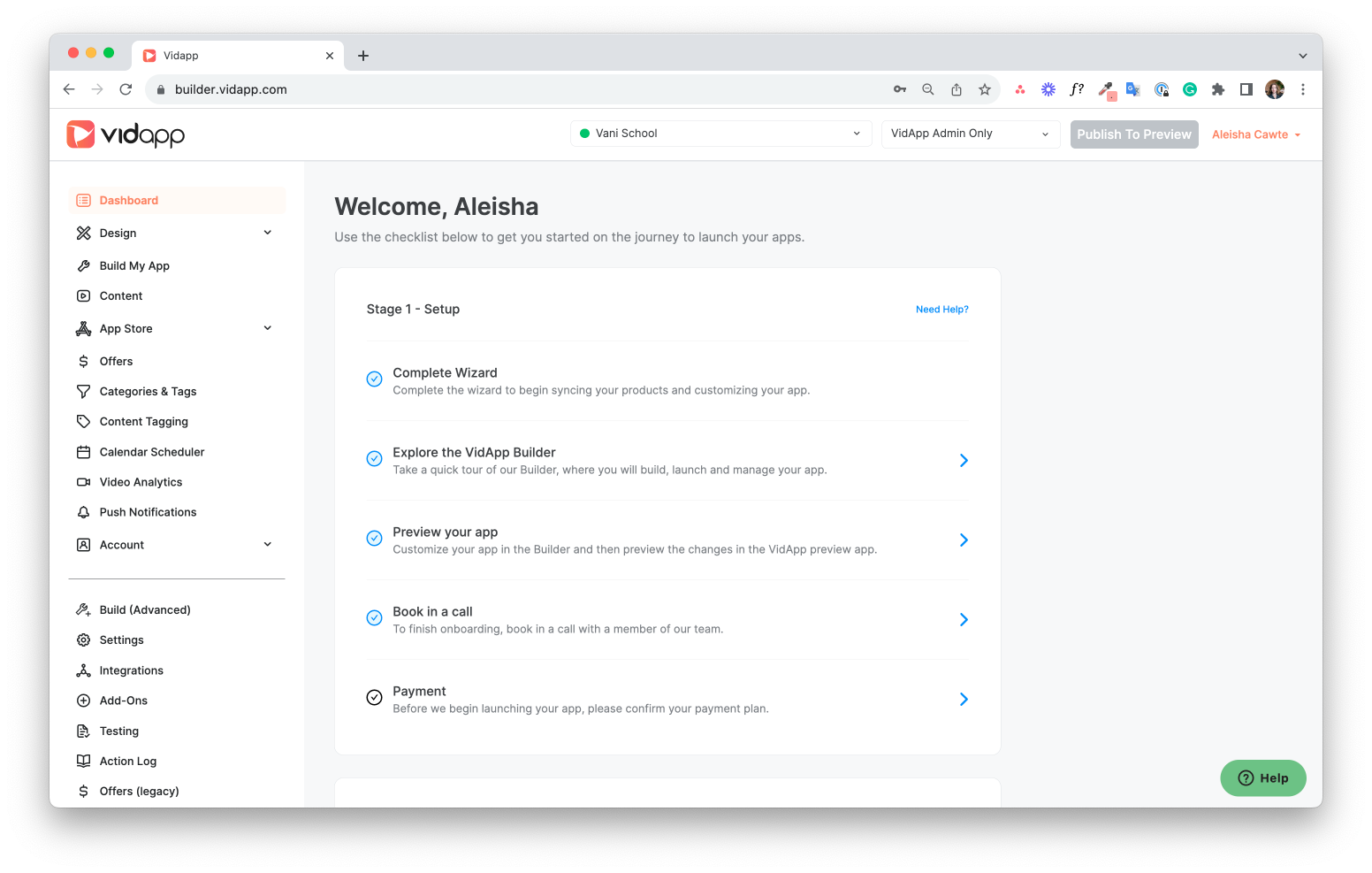Toggle the Book in a call checkmark
Viewport: 1372px width, 873px height.
click(374, 618)
